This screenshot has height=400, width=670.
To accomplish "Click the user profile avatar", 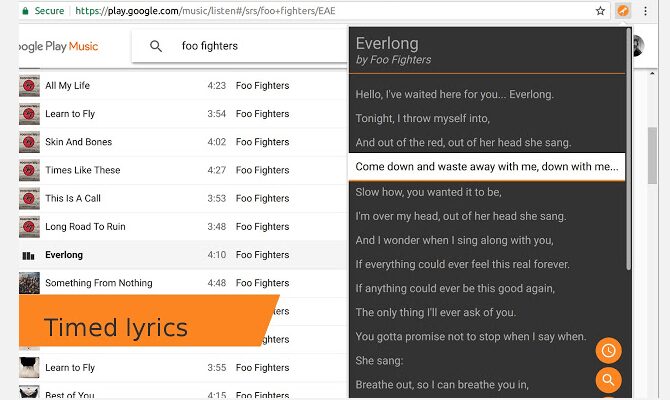I will coord(637,46).
